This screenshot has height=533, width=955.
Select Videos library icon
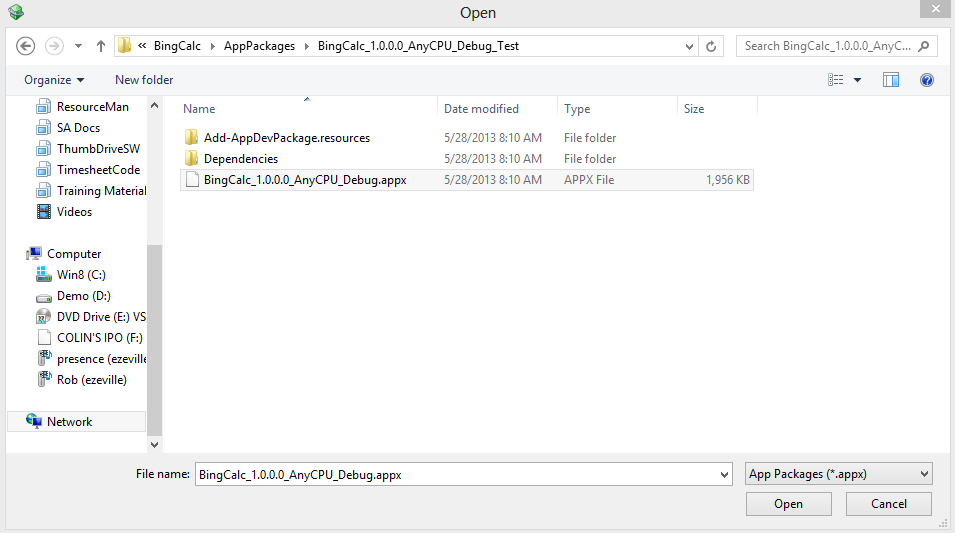click(x=43, y=211)
